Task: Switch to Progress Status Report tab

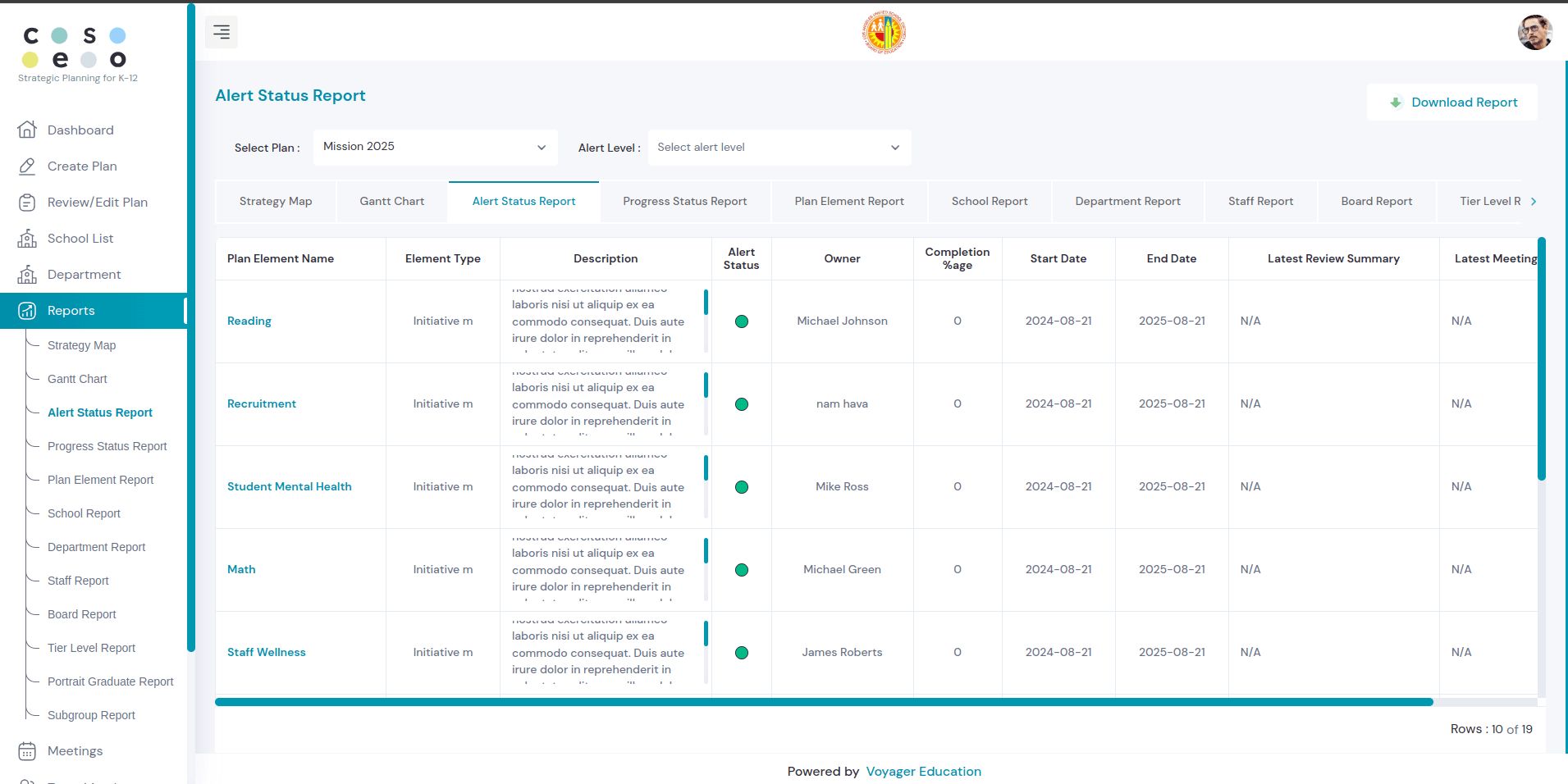Action: 684,202
